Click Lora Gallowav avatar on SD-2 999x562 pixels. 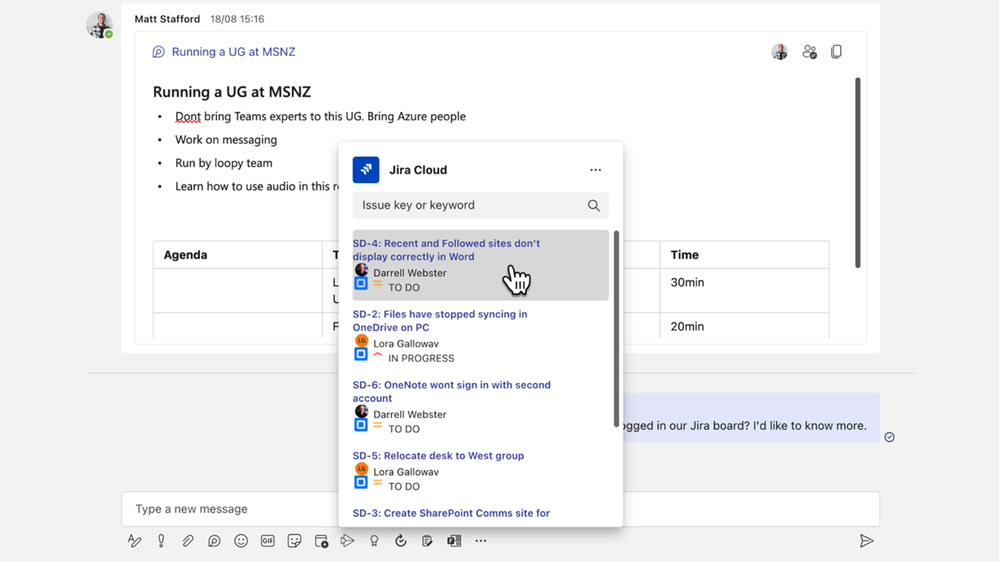point(361,340)
